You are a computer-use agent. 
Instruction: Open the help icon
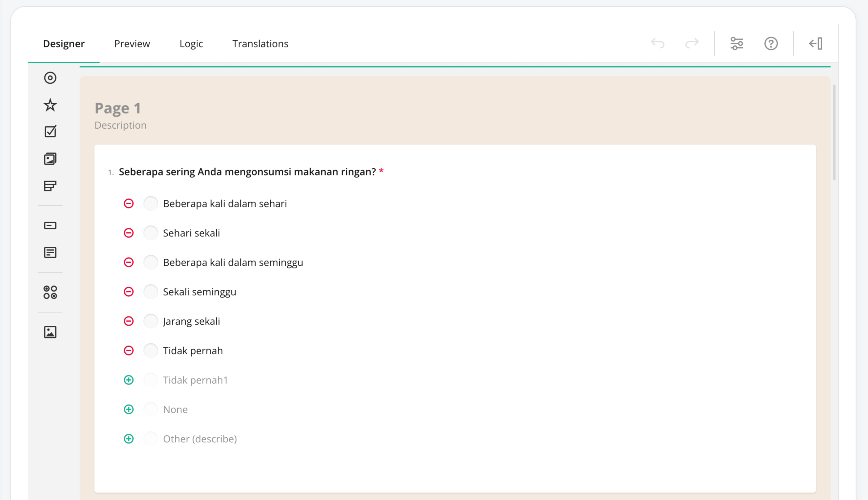[x=771, y=43]
